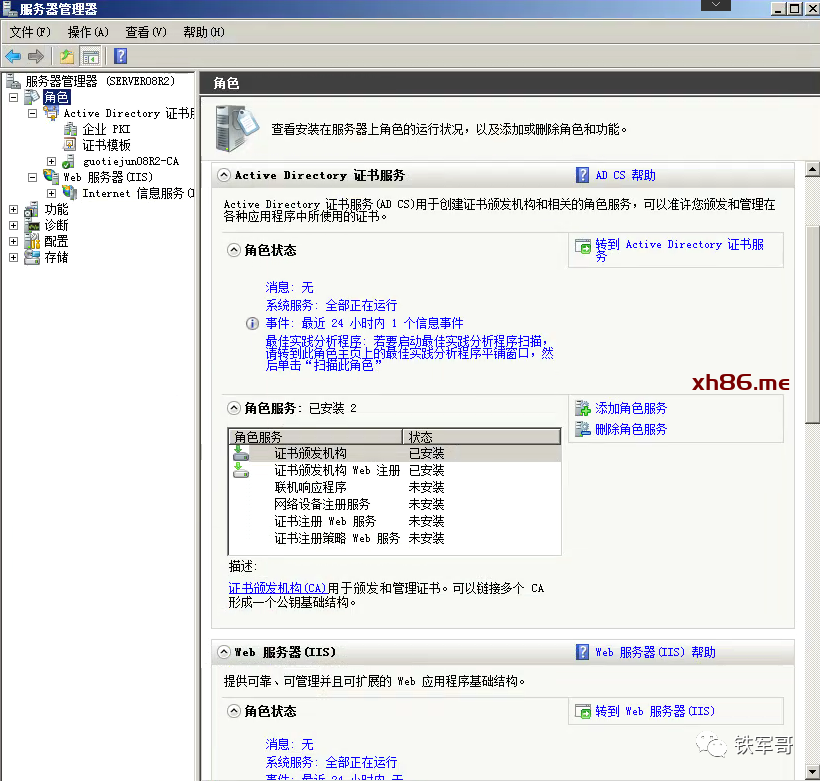The width and height of the screenshot is (820, 781).
Task: Click the scrollbar down arrow
Action: point(812,772)
